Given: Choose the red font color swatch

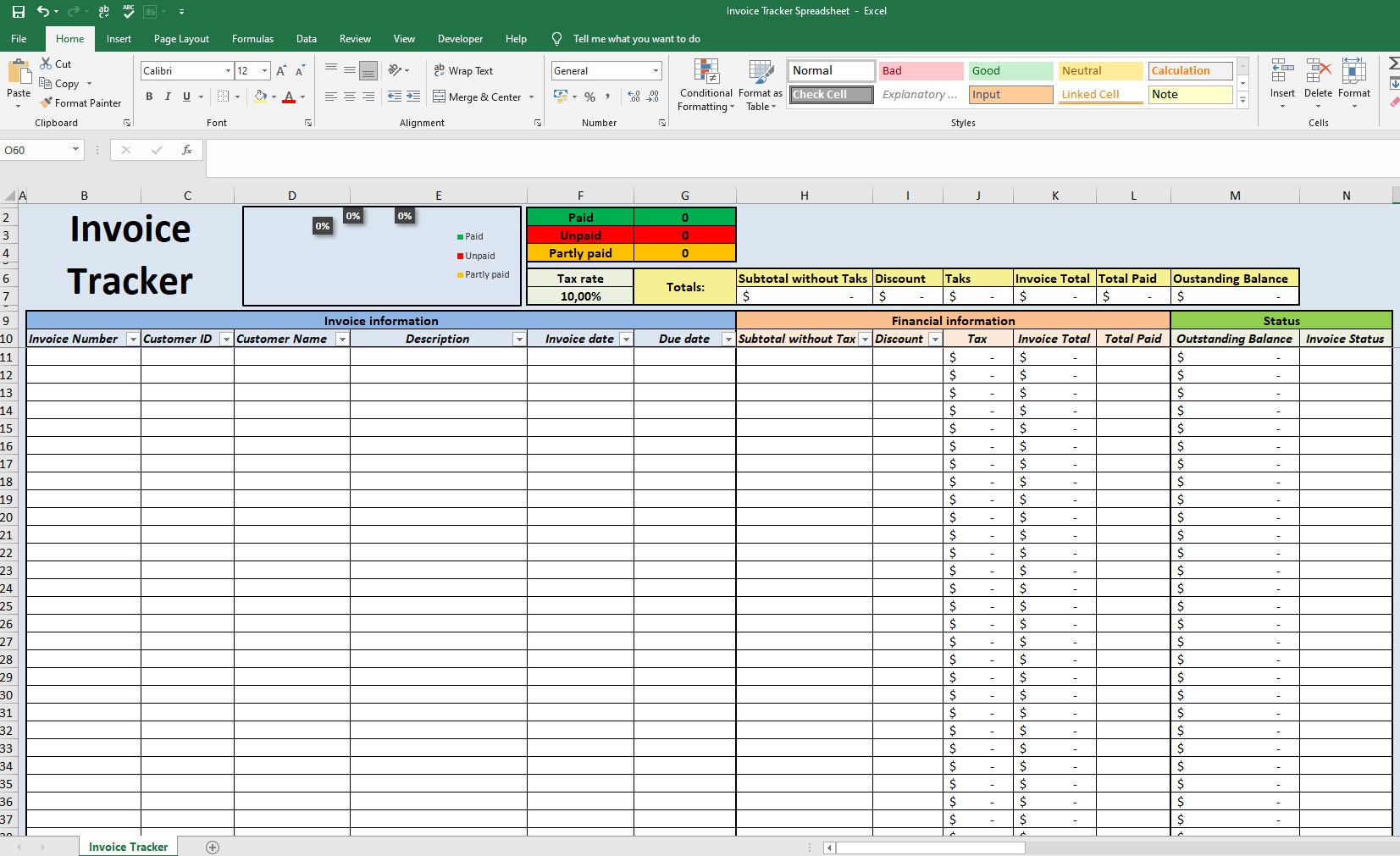Looking at the screenshot, I should pyautogui.click(x=289, y=102).
